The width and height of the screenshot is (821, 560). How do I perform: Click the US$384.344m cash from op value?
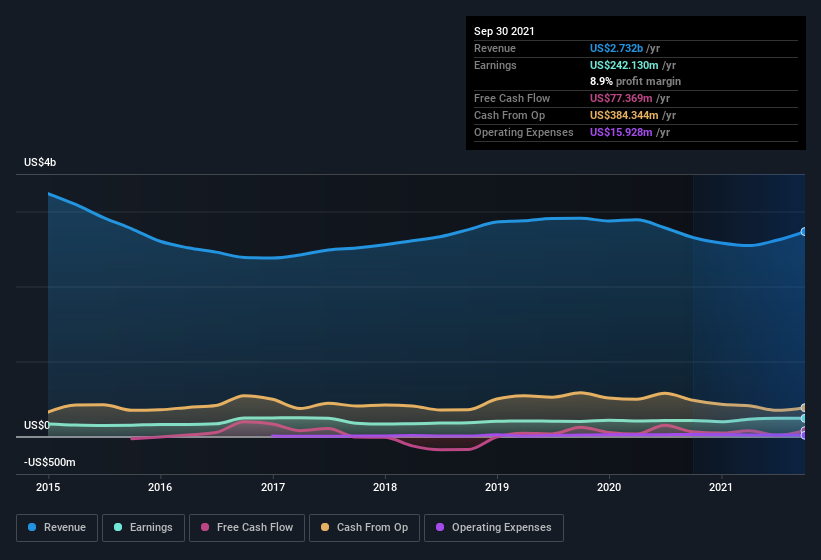624,115
